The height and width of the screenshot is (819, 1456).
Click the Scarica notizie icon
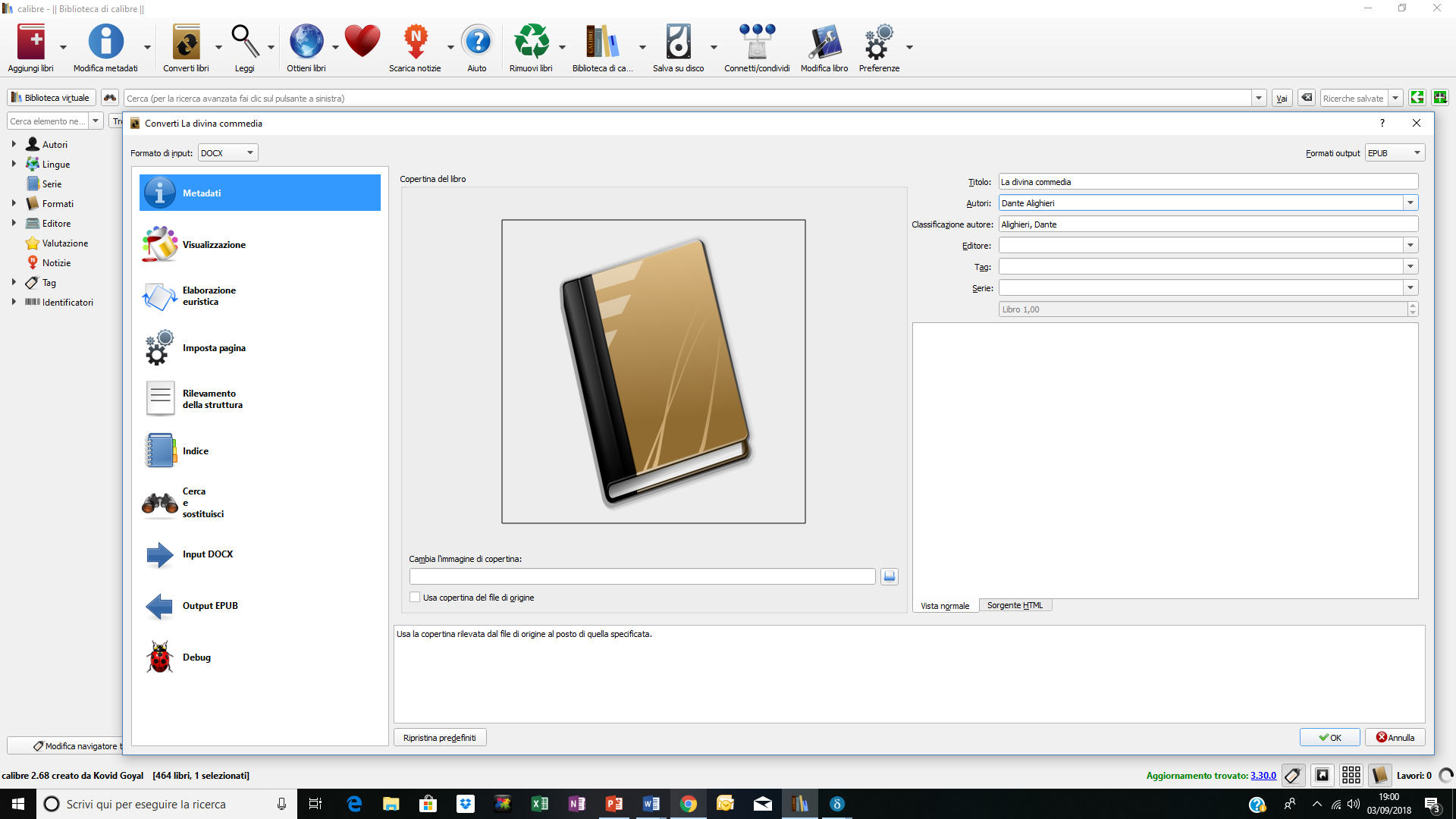point(416,42)
